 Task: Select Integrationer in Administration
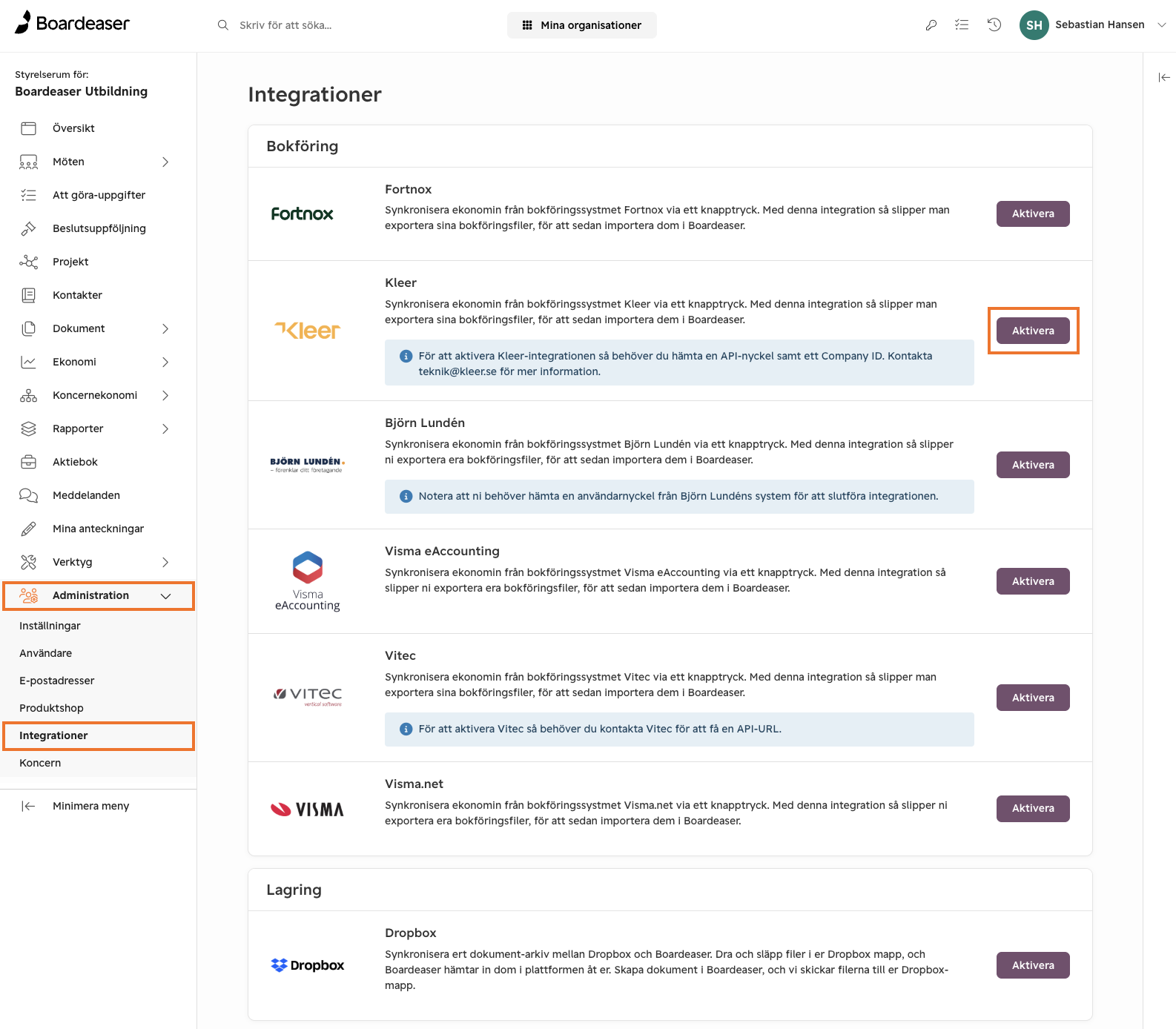[x=53, y=735]
